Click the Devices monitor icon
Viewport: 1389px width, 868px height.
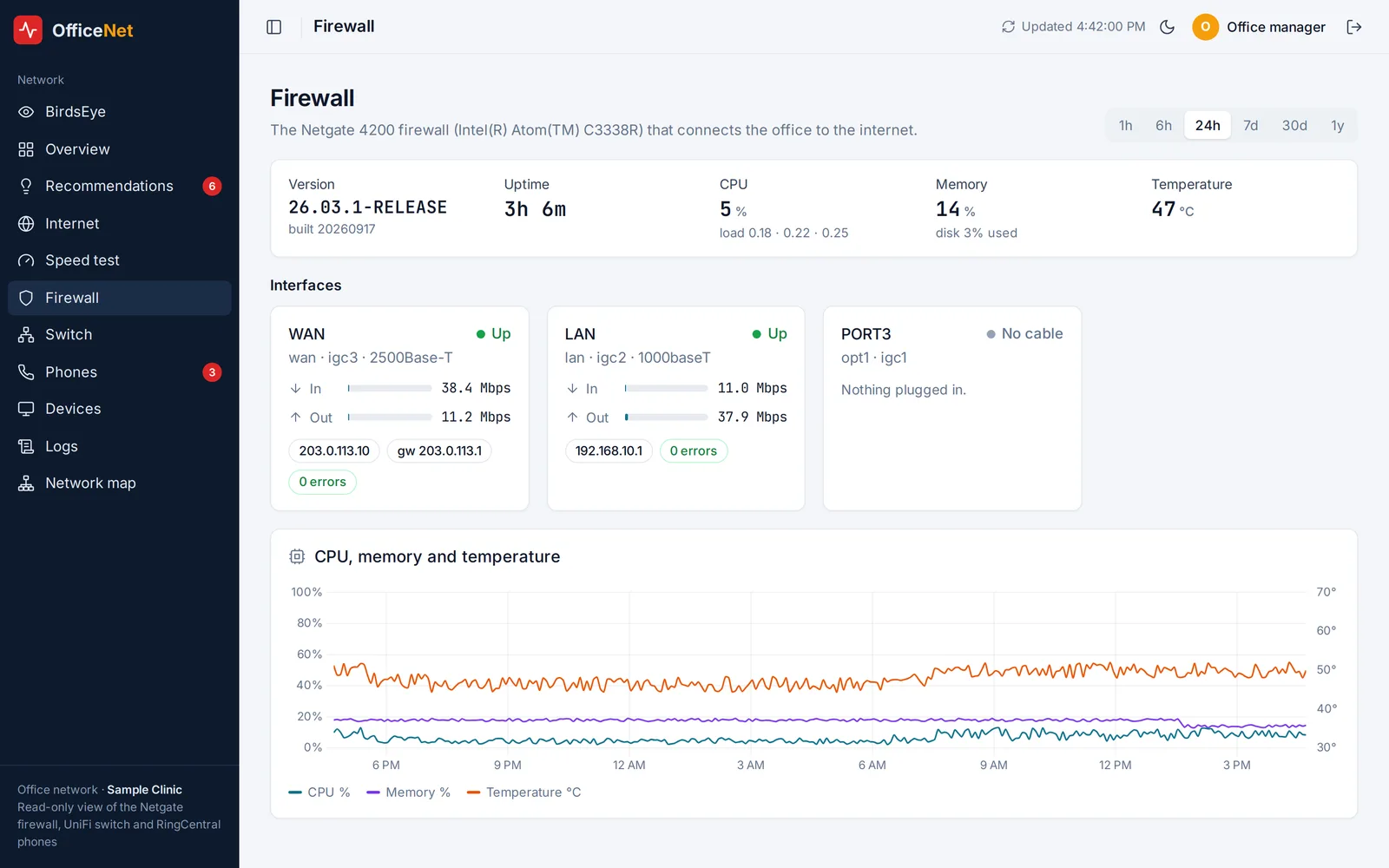[26, 409]
